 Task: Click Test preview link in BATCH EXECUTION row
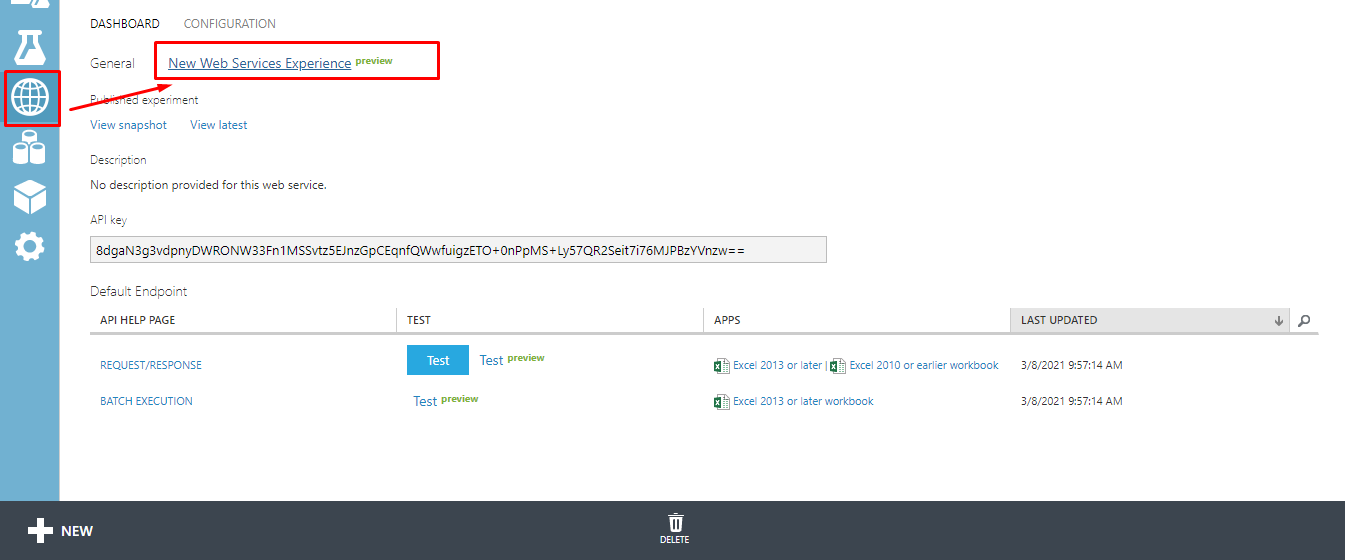pos(446,401)
